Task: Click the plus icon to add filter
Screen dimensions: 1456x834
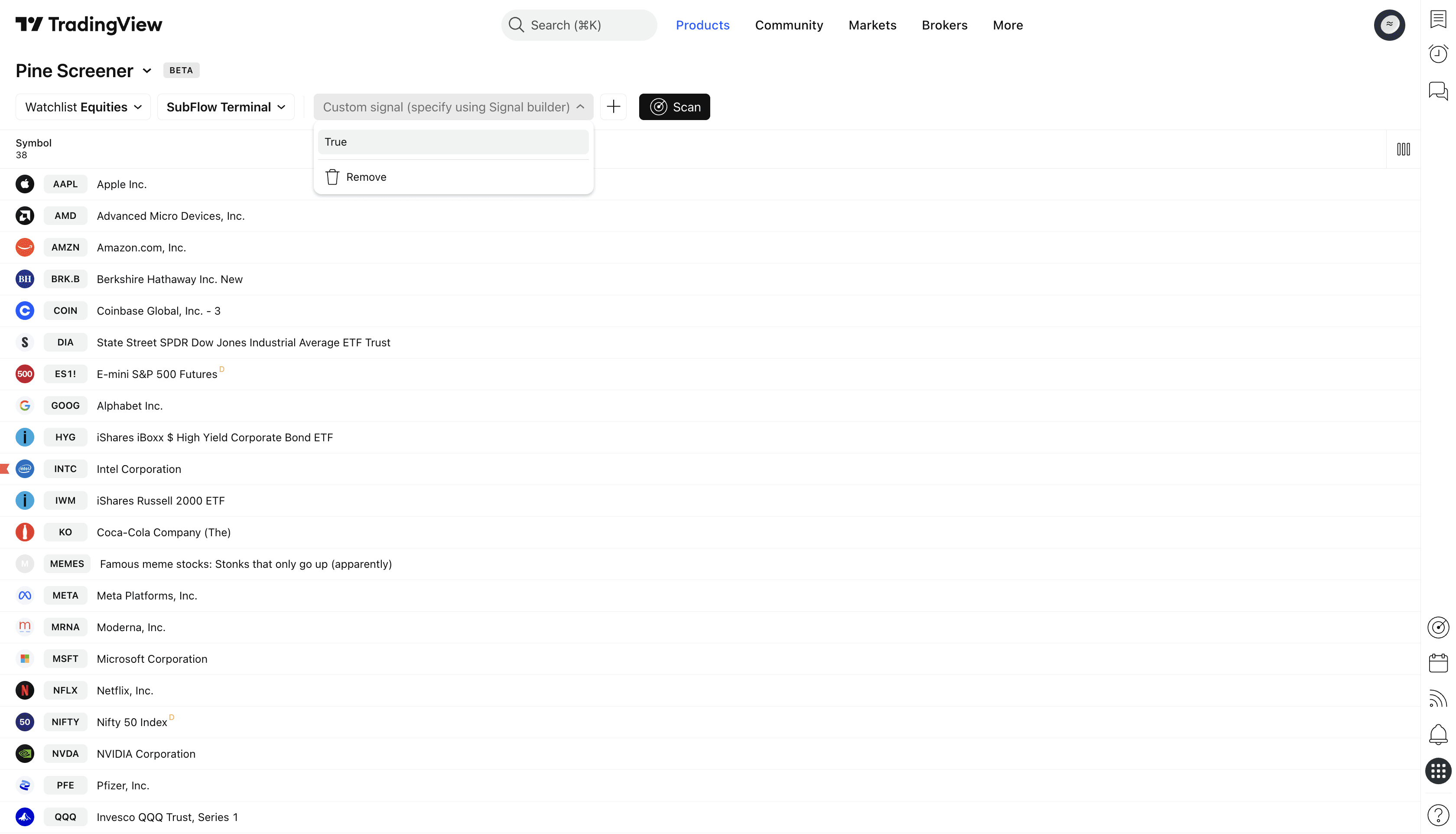Action: pyautogui.click(x=613, y=107)
